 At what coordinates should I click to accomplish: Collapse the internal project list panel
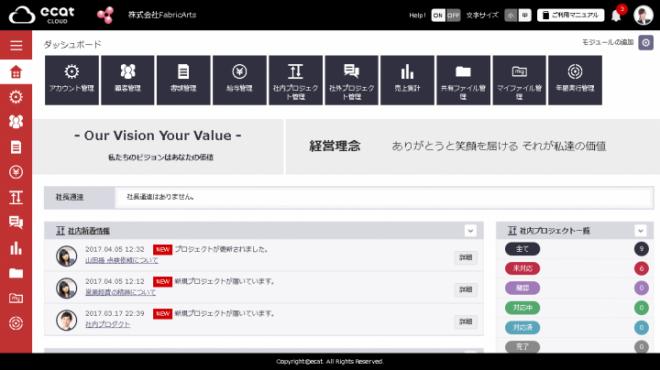(x=640, y=231)
